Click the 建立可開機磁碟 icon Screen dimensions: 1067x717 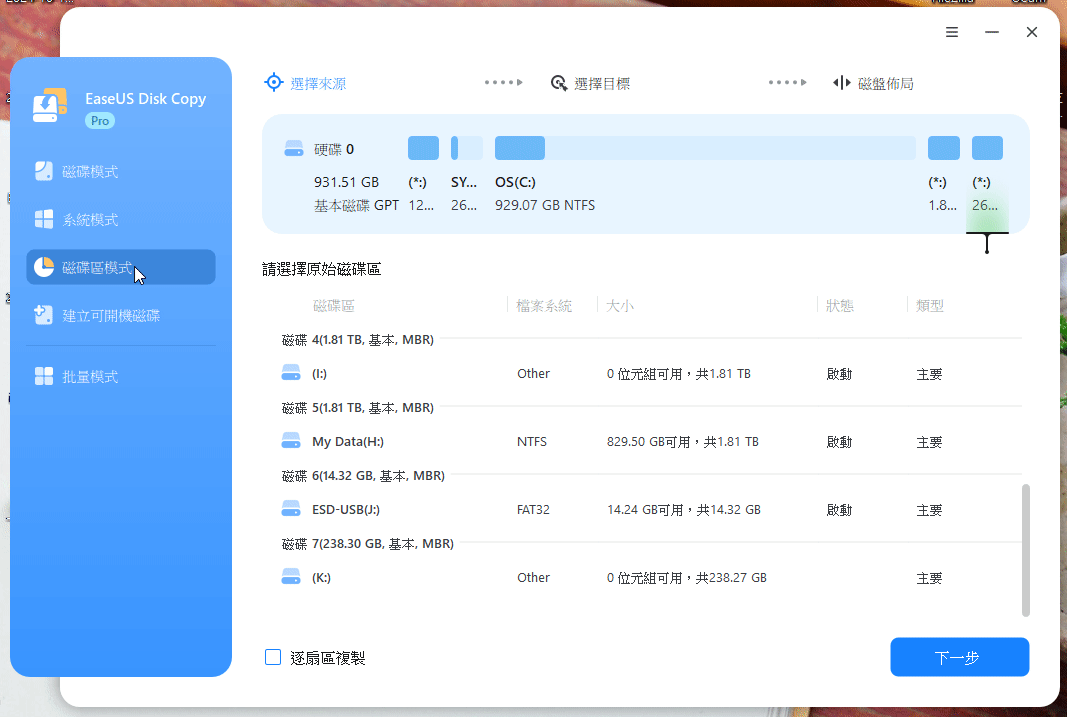[x=44, y=315]
